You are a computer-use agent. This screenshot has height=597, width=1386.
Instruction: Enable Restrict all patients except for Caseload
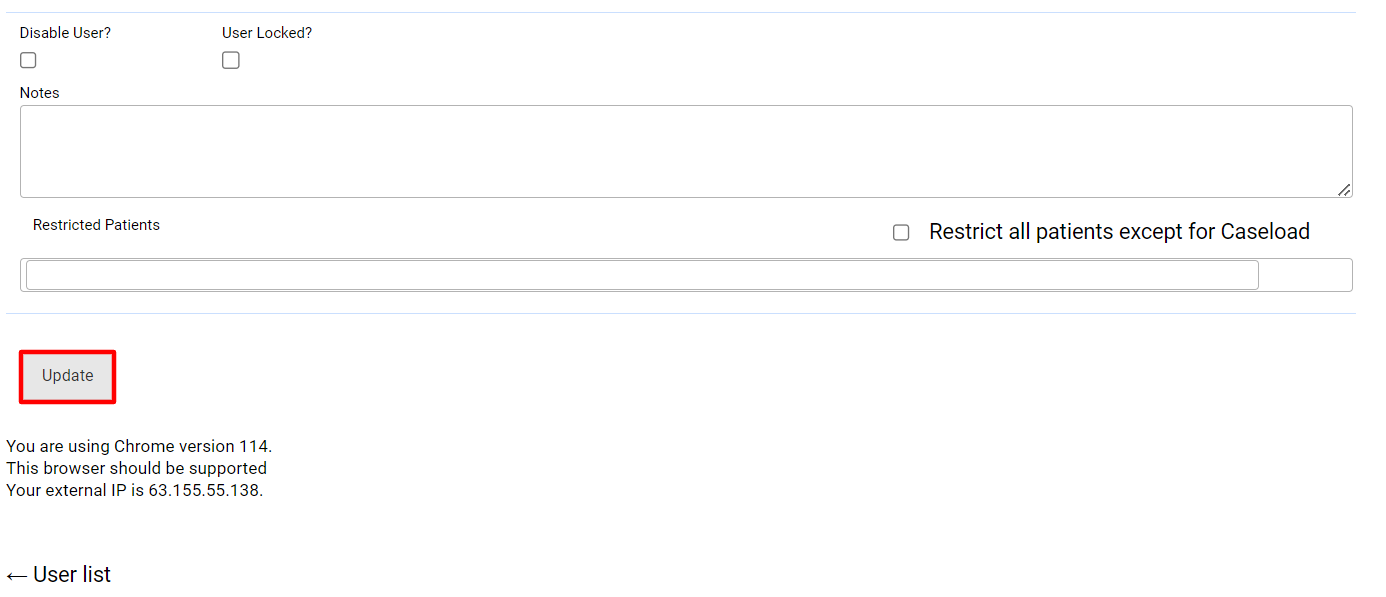click(901, 233)
